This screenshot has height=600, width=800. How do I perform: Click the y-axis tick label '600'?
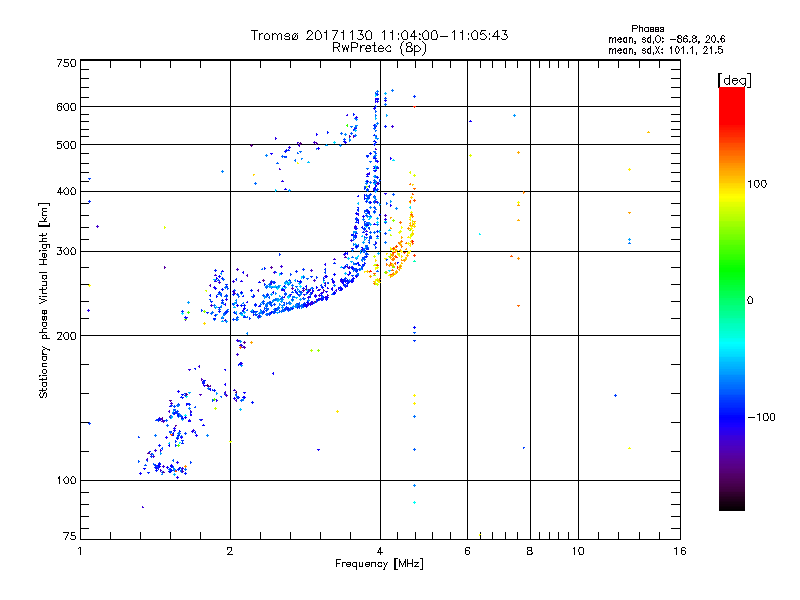pos(66,107)
